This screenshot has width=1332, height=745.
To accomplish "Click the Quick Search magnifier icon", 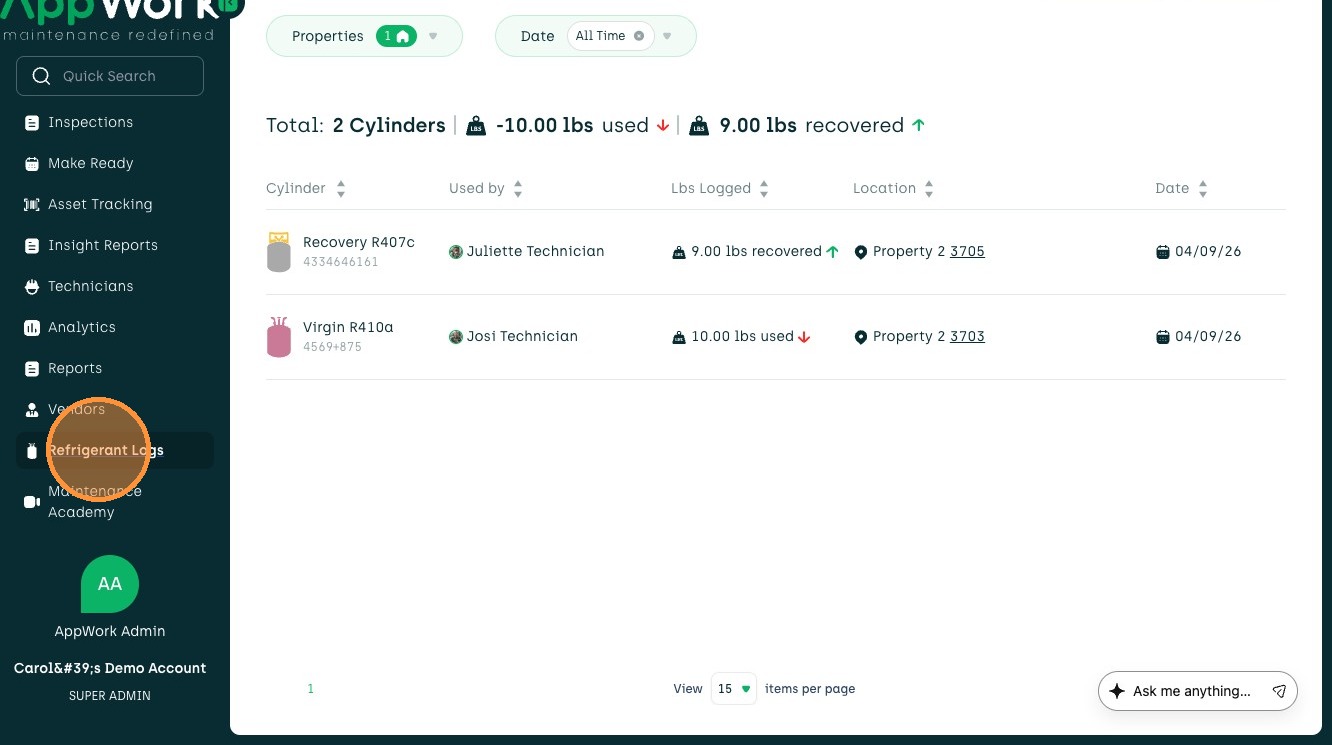I will pyautogui.click(x=41, y=76).
